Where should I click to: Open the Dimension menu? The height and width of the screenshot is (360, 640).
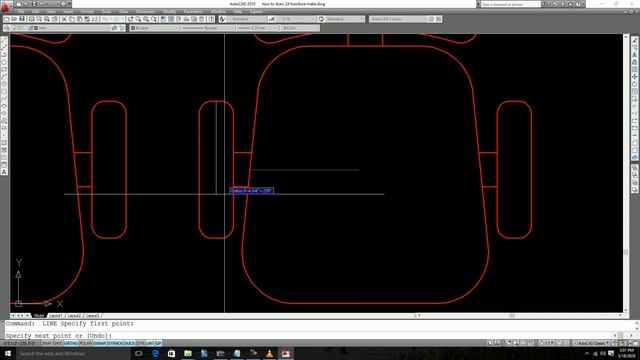pos(145,11)
